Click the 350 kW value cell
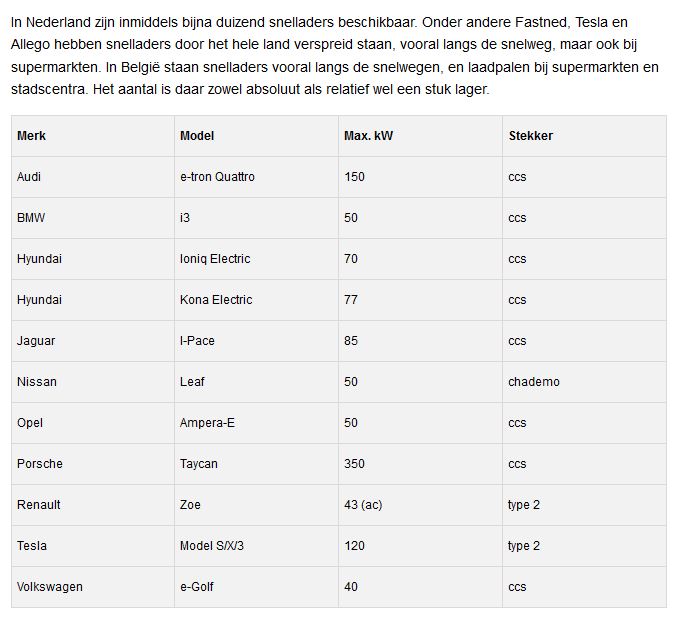 [354, 464]
